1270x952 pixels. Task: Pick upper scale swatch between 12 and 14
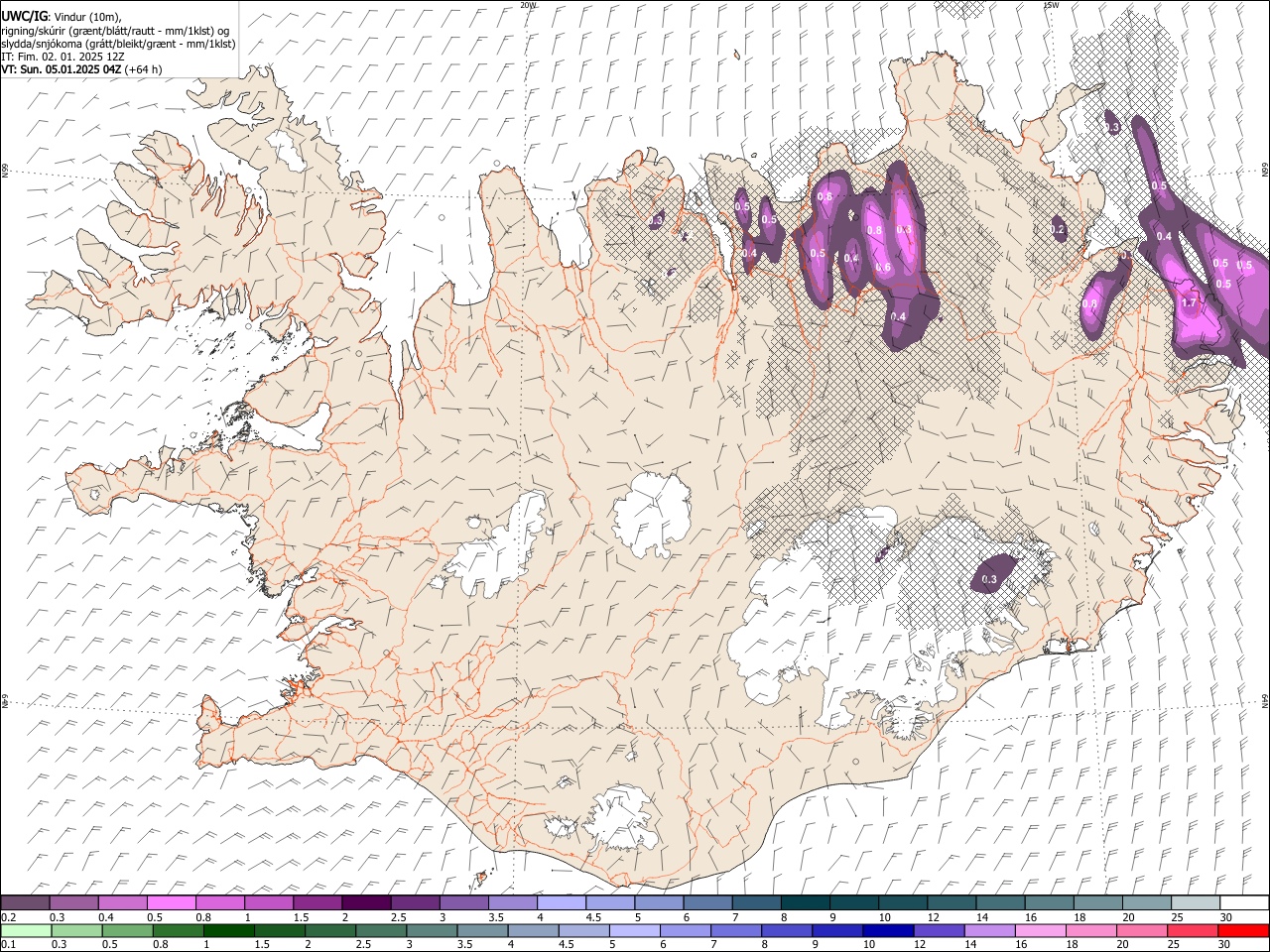pyautogui.click(x=952, y=903)
